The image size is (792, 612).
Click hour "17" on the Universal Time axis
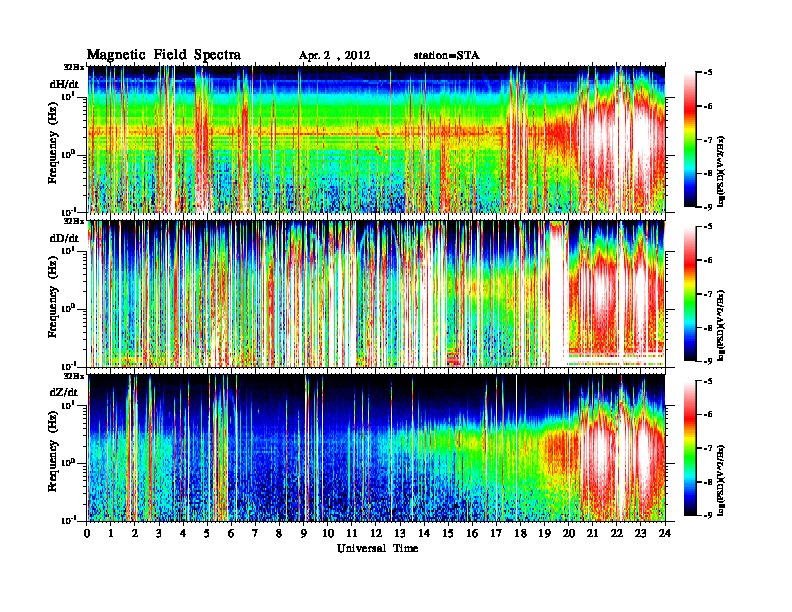click(x=497, y=533)
